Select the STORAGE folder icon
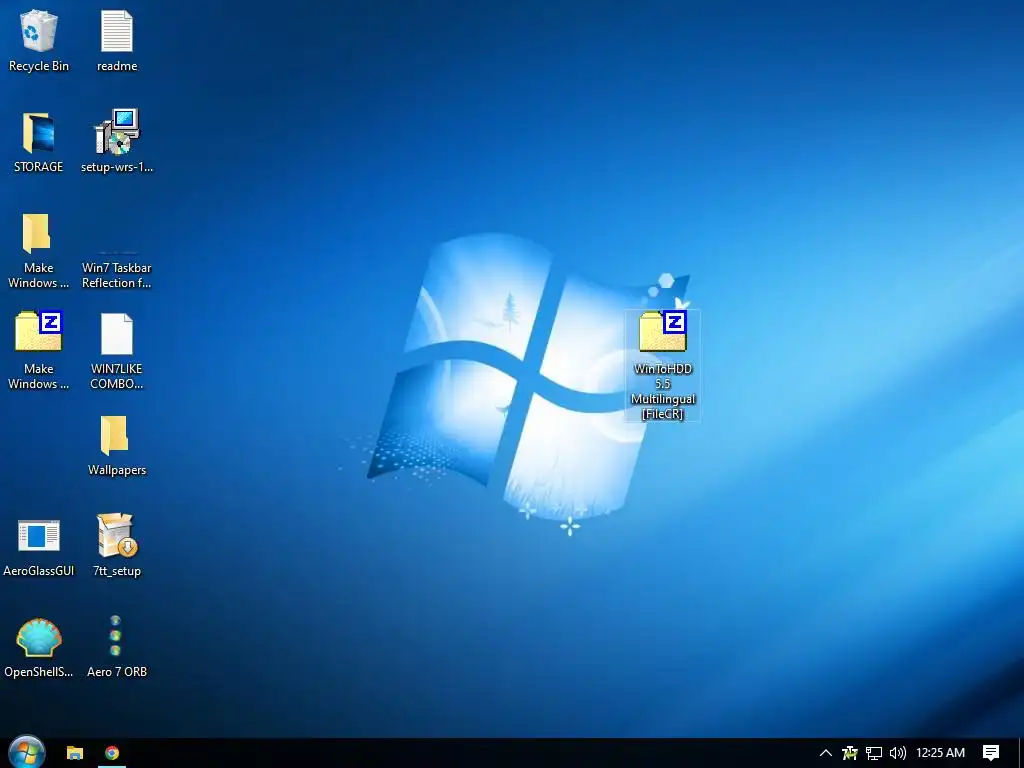This screenshot has width=1024, height=768. click(x=39, y=133)
